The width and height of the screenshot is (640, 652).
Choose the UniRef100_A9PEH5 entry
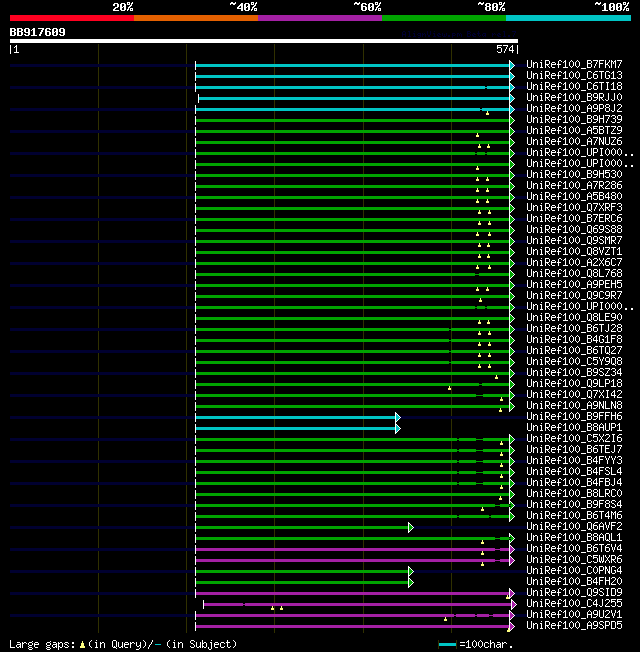coord(574,285)
